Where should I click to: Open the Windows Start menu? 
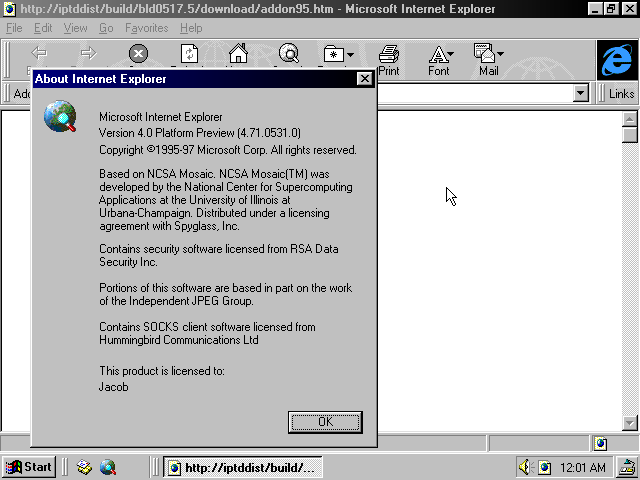[x=28, y=467]
